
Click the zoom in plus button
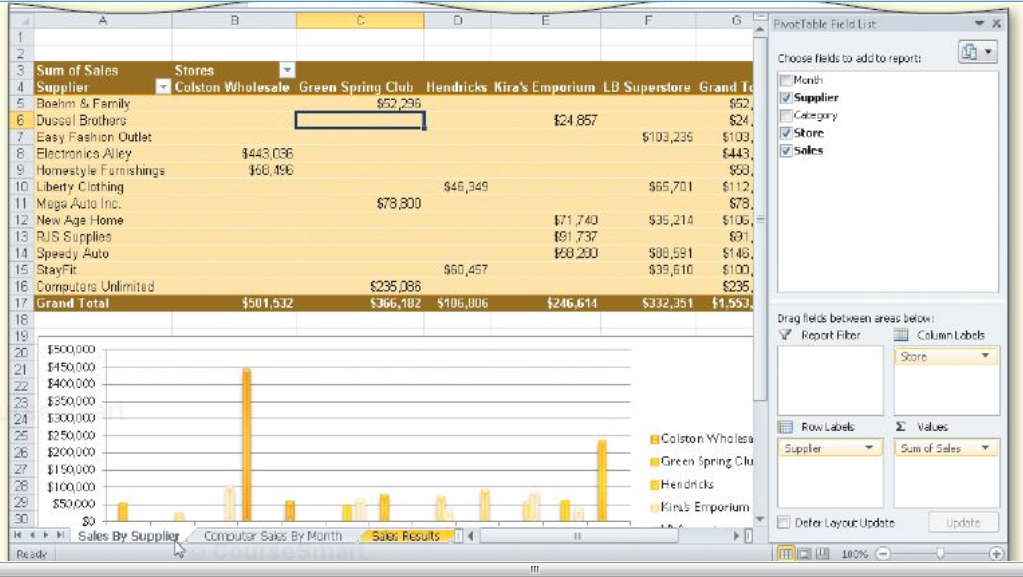click(x=996, y=554)
